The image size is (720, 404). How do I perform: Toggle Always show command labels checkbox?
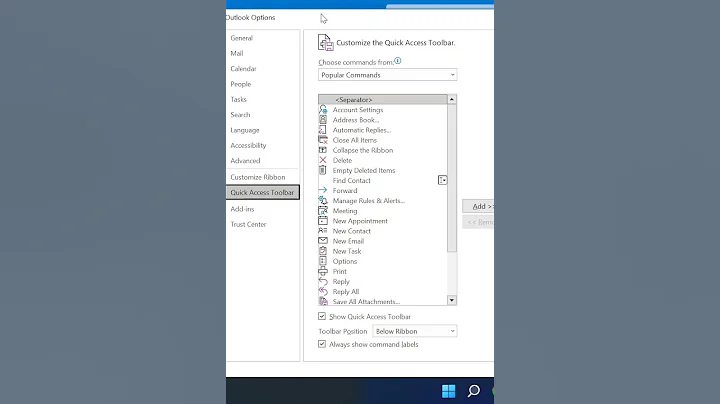pyautogui.click(x=322, y=344)
